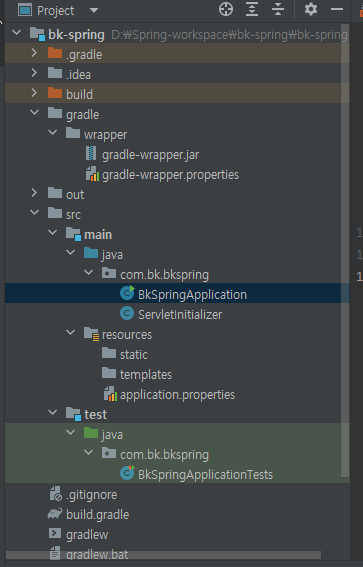Collapse the main module folder
Viewport: 363px width, 567px height.
[x=53, y=232]
